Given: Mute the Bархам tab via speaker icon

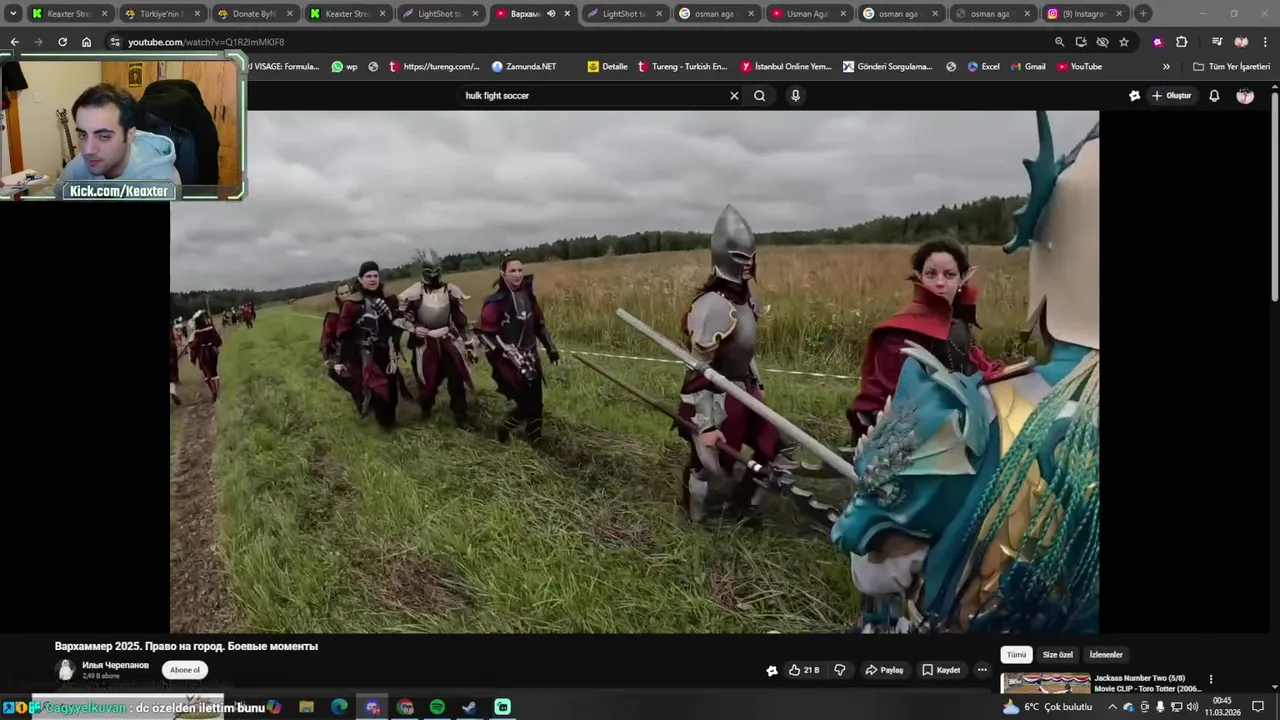Looking at the screenshot, I should coord(551,14).
